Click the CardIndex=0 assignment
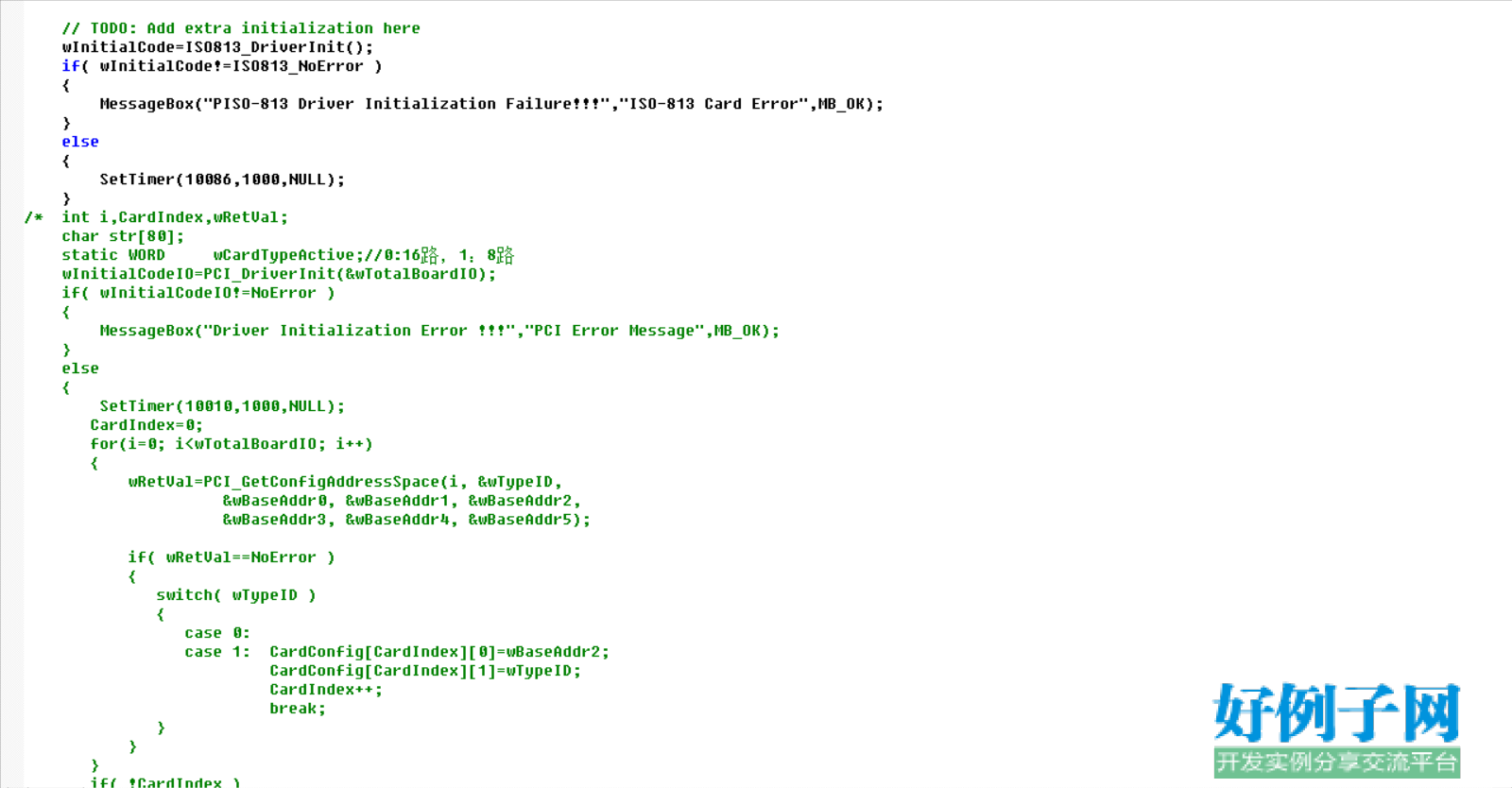 (146, 425)
